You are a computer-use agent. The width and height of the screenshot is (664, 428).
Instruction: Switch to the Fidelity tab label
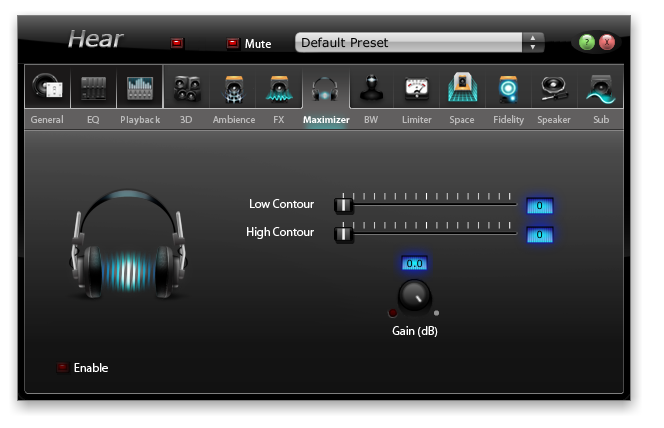(x=509, y=120)
